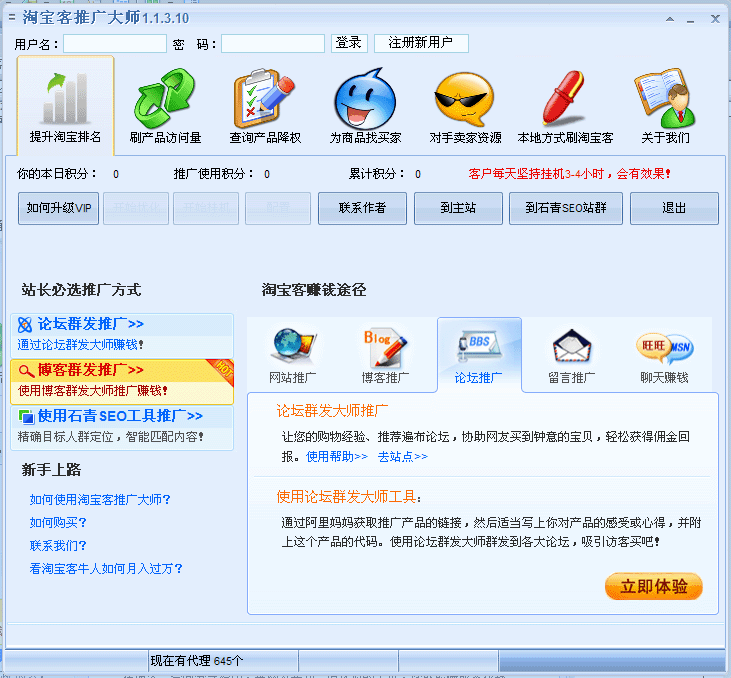731x678 pixels.
Task: Open the 博客群发推广>> link
Action: pyautogui.click(x=90, y=370)
